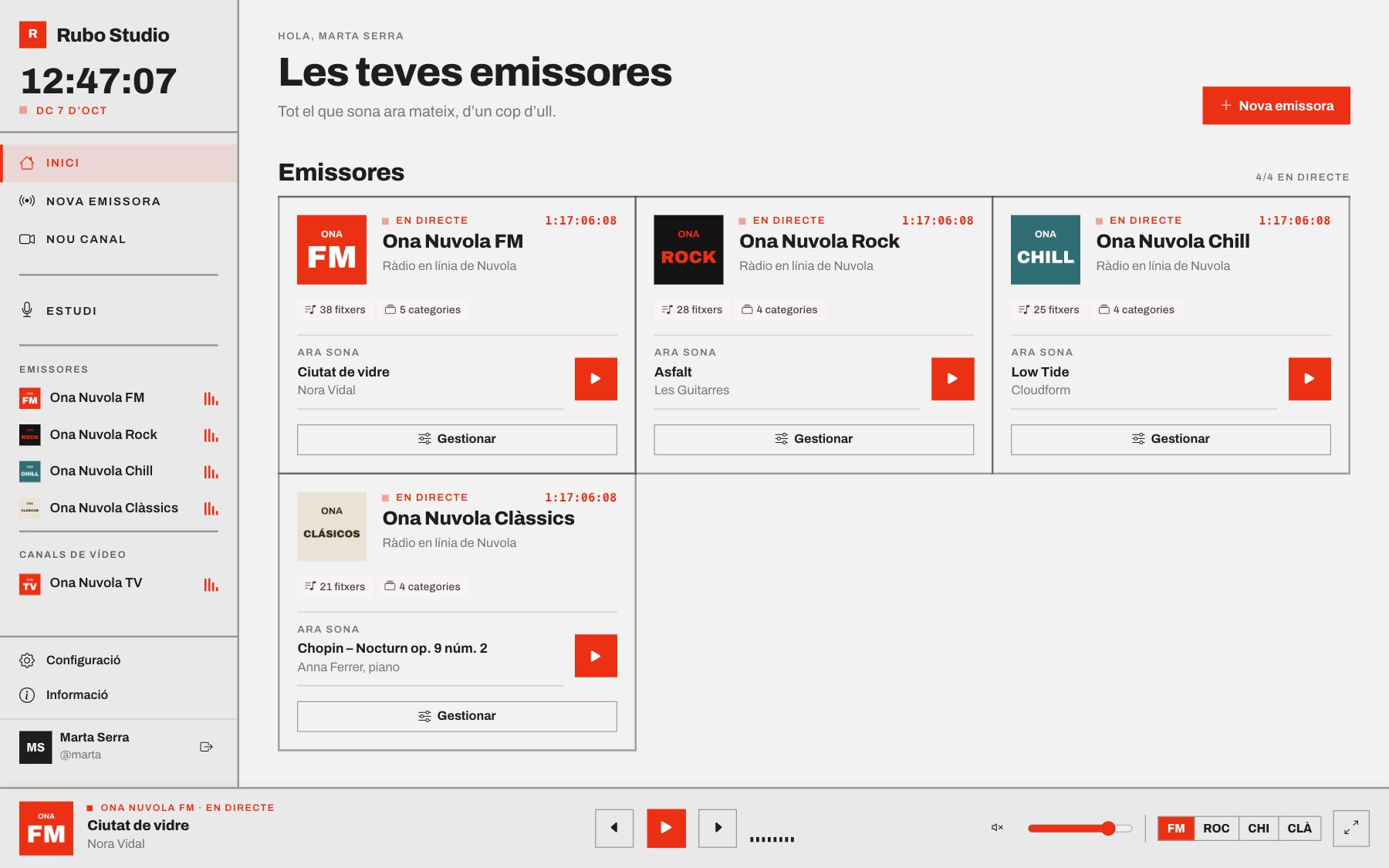
Task: Play Ona Nuvola Rock station
Action: (952, 379)
